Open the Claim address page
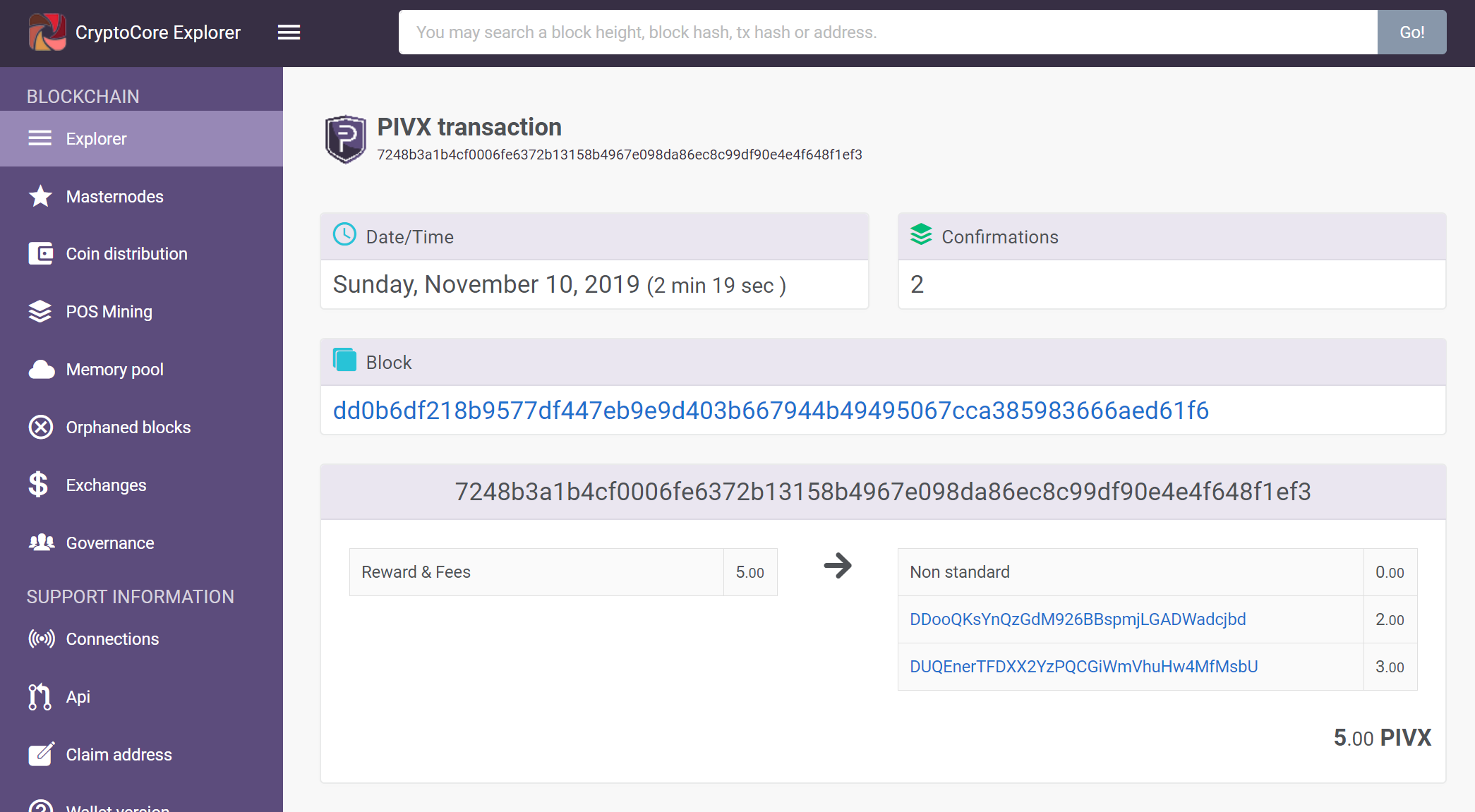 (141, 755)
